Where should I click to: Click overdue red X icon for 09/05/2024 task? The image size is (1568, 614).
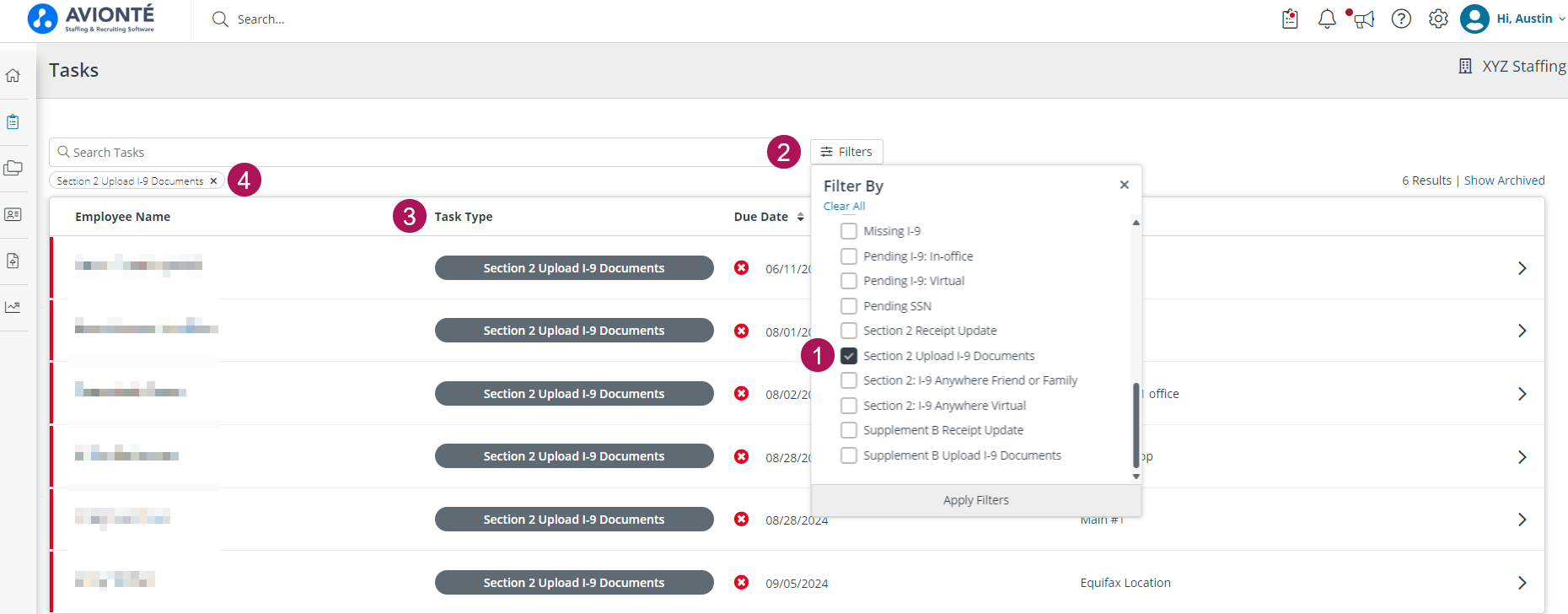(741, 582)
